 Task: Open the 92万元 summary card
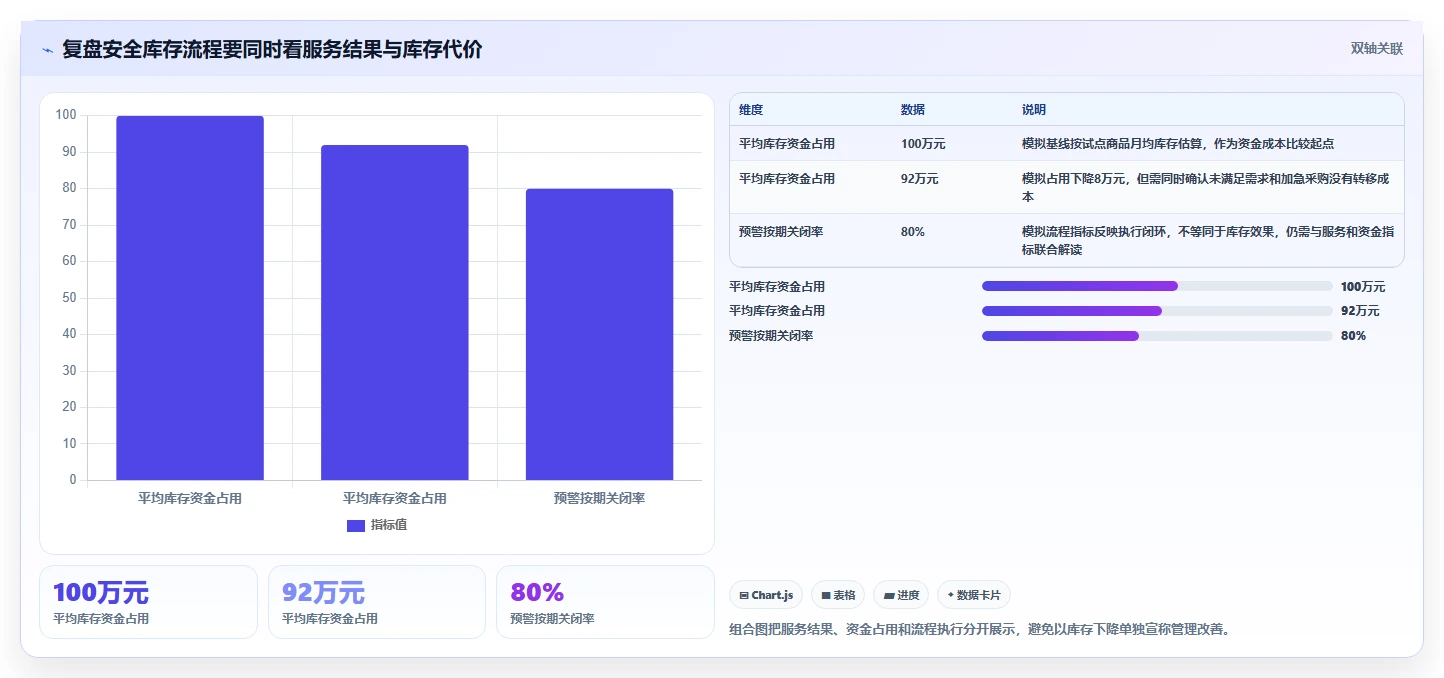377,602
